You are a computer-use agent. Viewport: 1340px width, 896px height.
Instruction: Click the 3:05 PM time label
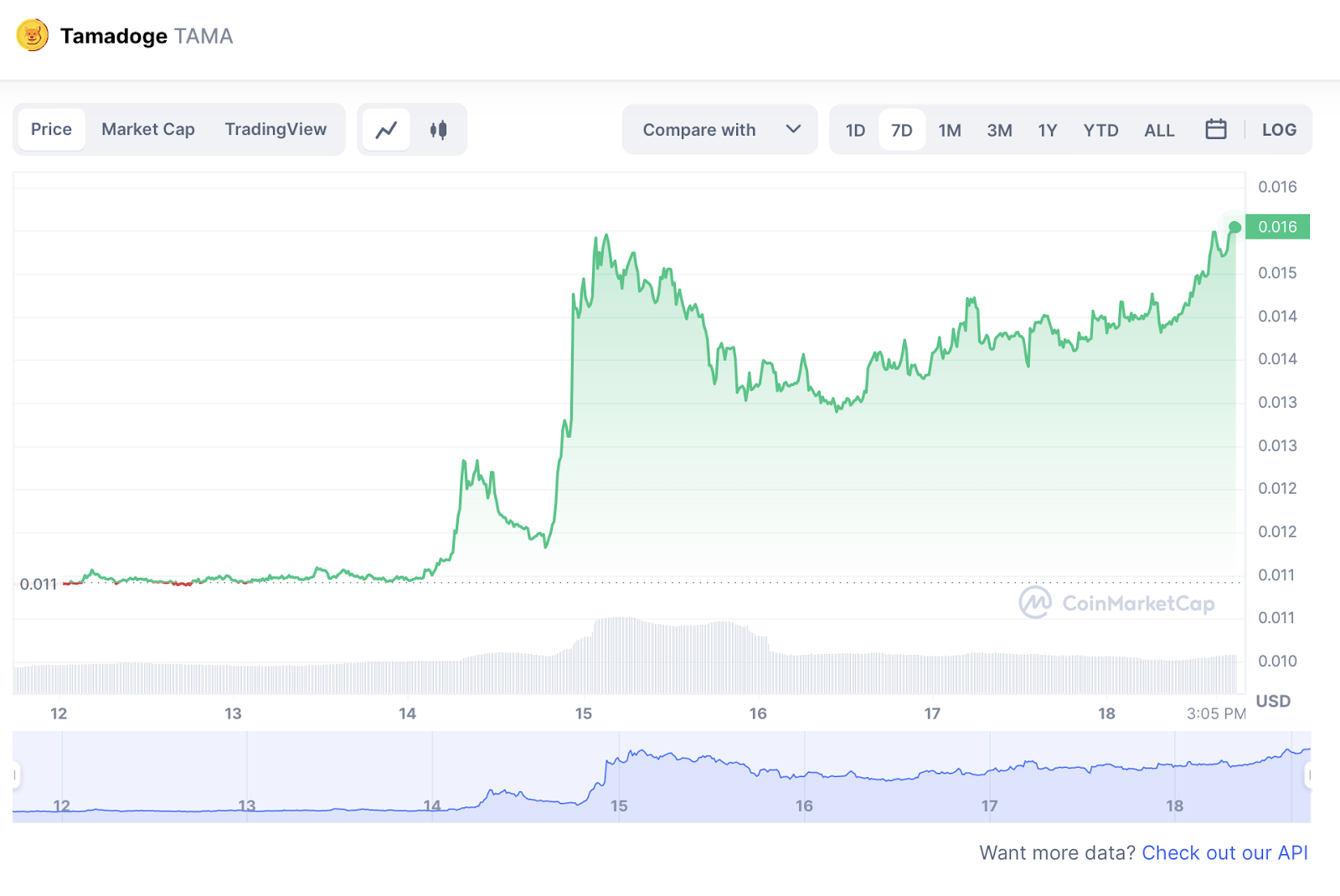point(1216,713)
